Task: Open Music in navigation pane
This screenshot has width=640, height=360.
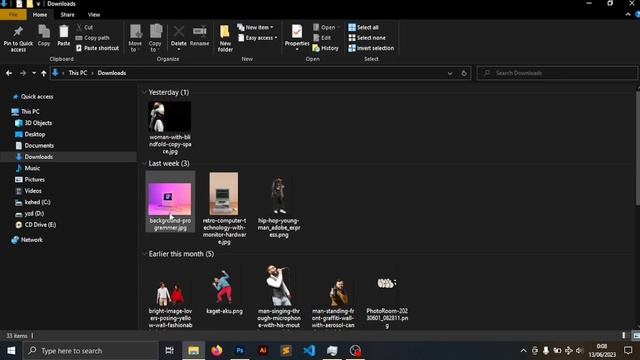Action: pos(32,168)
